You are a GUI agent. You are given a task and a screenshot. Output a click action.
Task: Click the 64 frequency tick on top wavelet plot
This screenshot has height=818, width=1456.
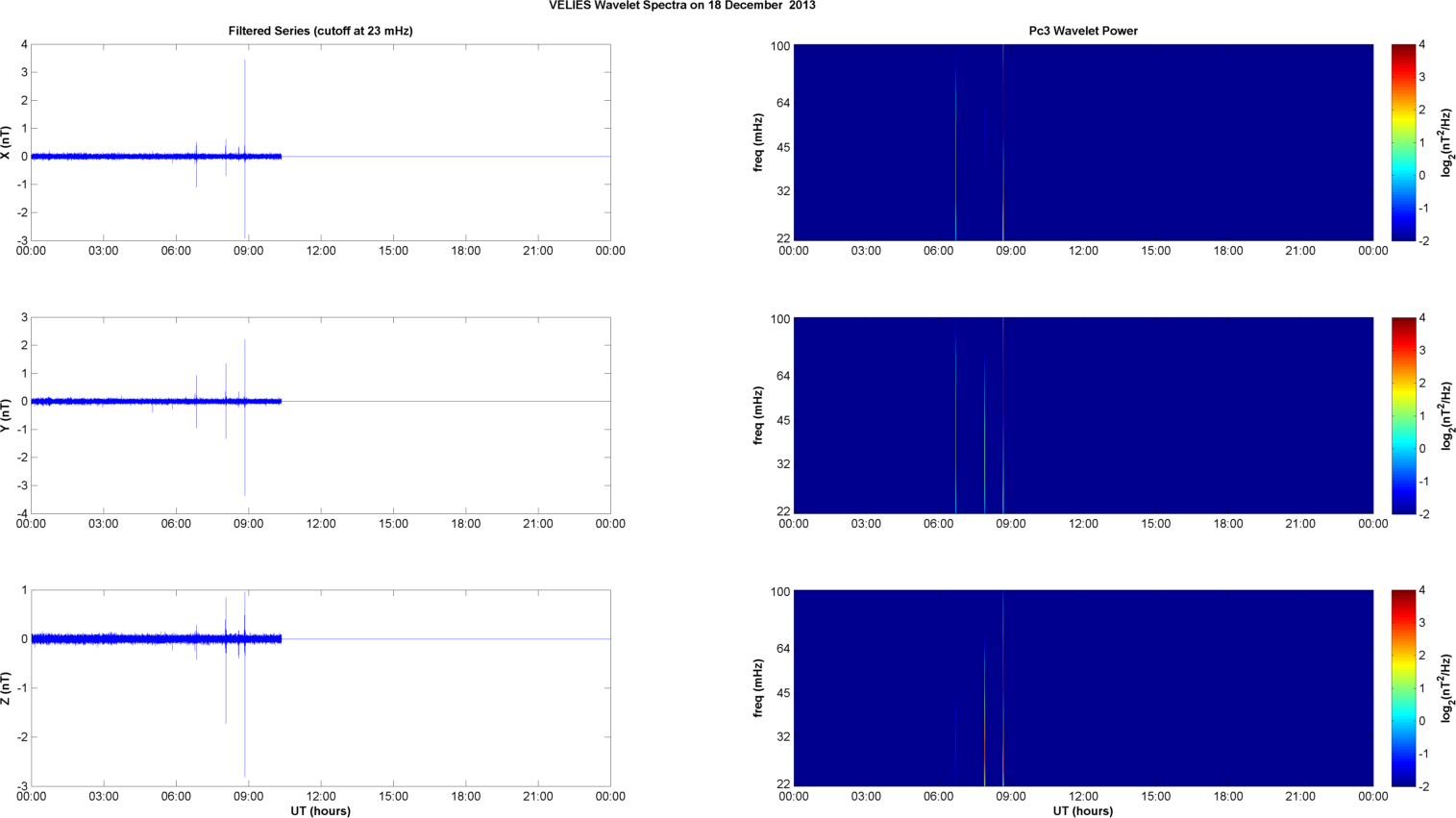pos(783,103)
